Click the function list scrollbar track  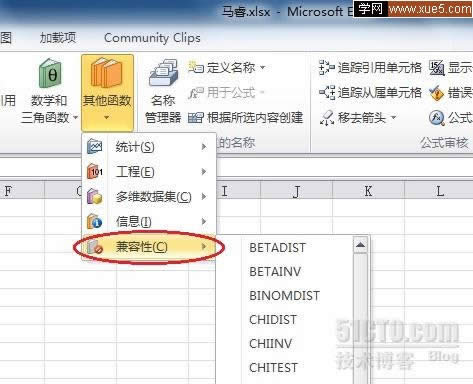coord(360,318)
